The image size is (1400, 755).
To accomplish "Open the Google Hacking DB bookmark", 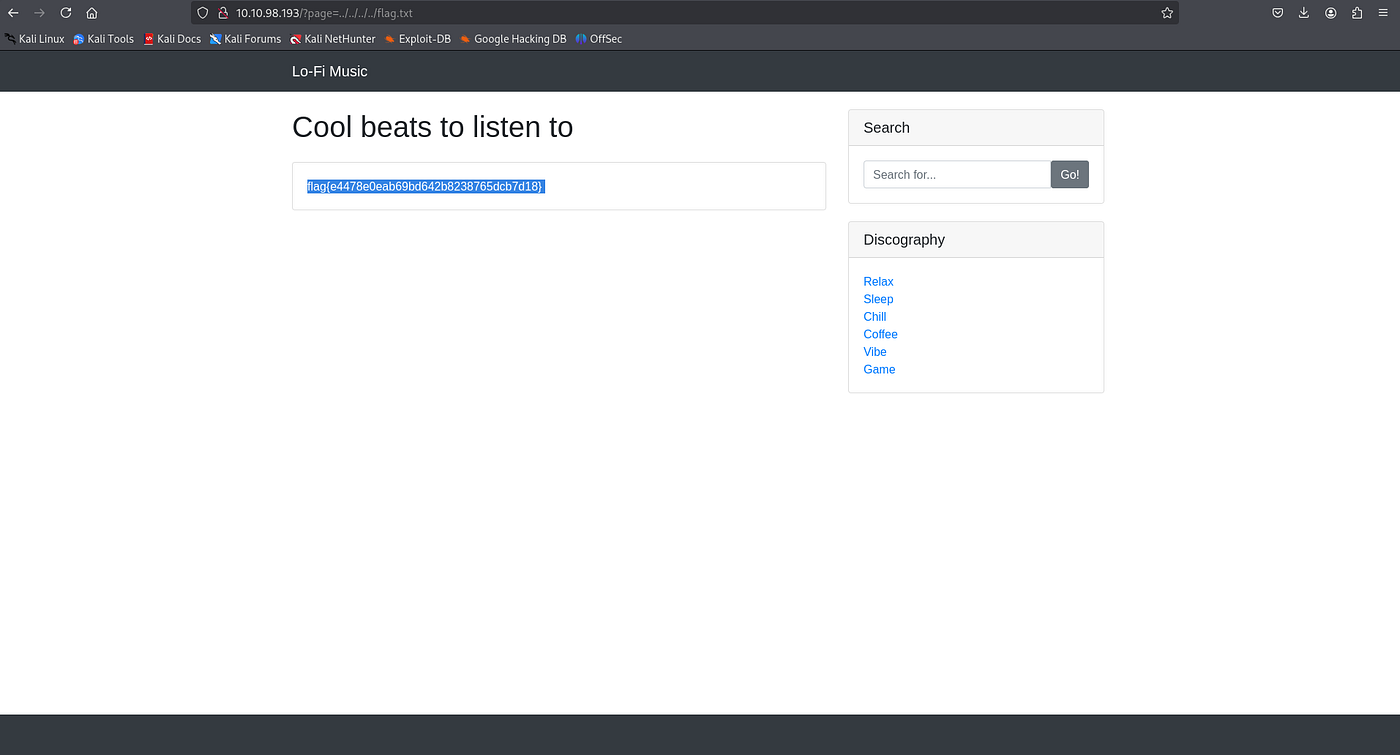I will [512, 38].
